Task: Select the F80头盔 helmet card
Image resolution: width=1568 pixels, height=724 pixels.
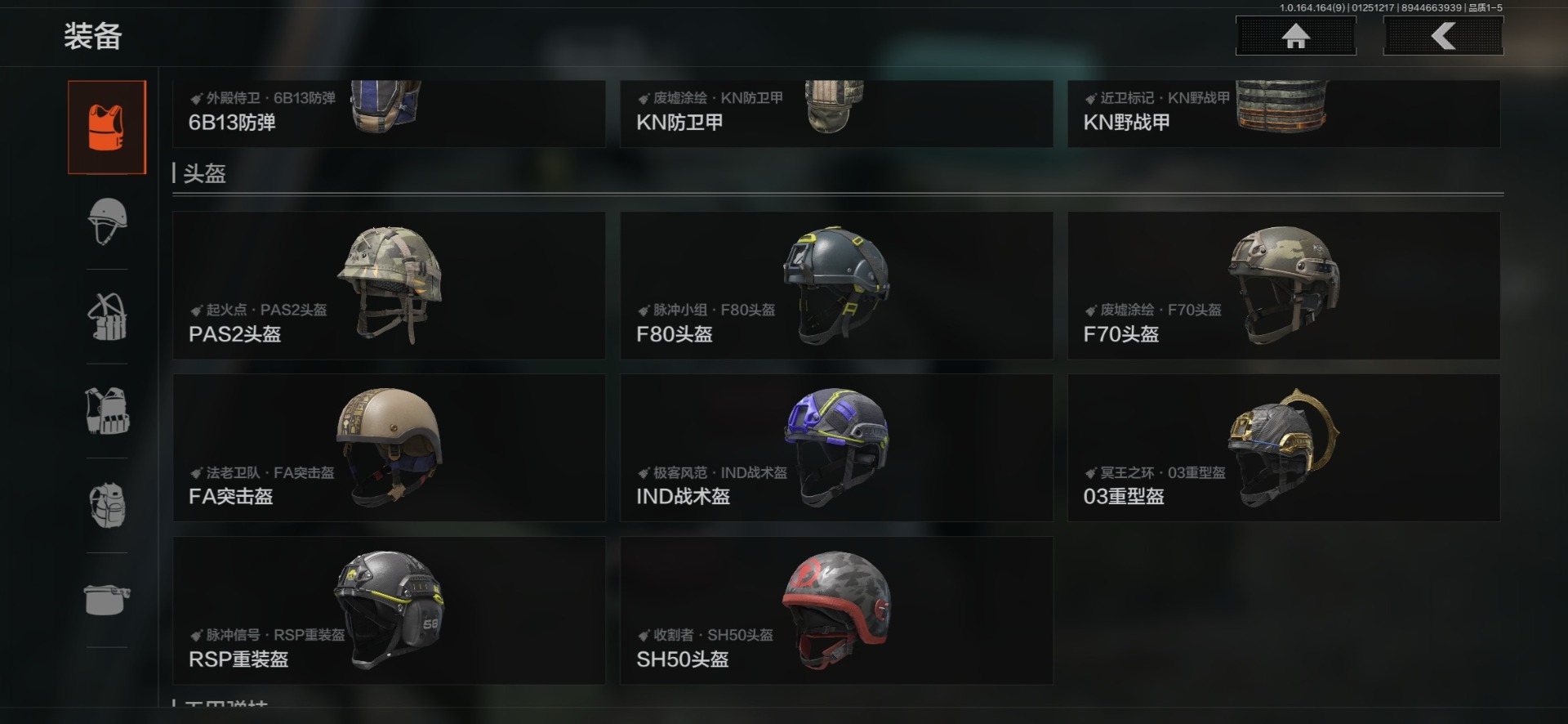Action: [836, 285]
